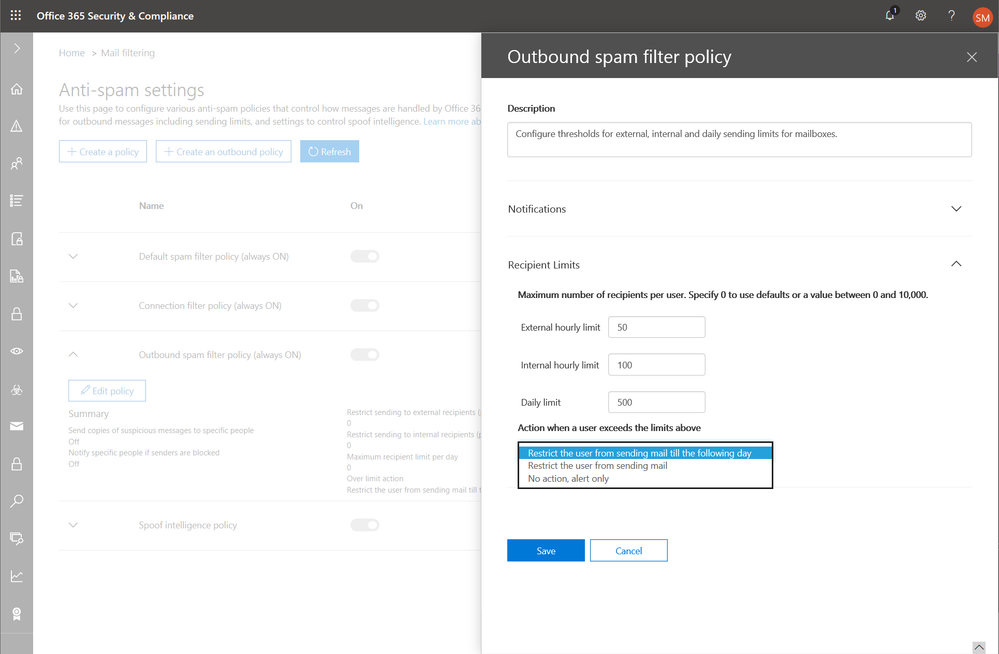Open the settings gear in the header
The height and width of the screenshot is (654, 999).
tap(921, 15)
